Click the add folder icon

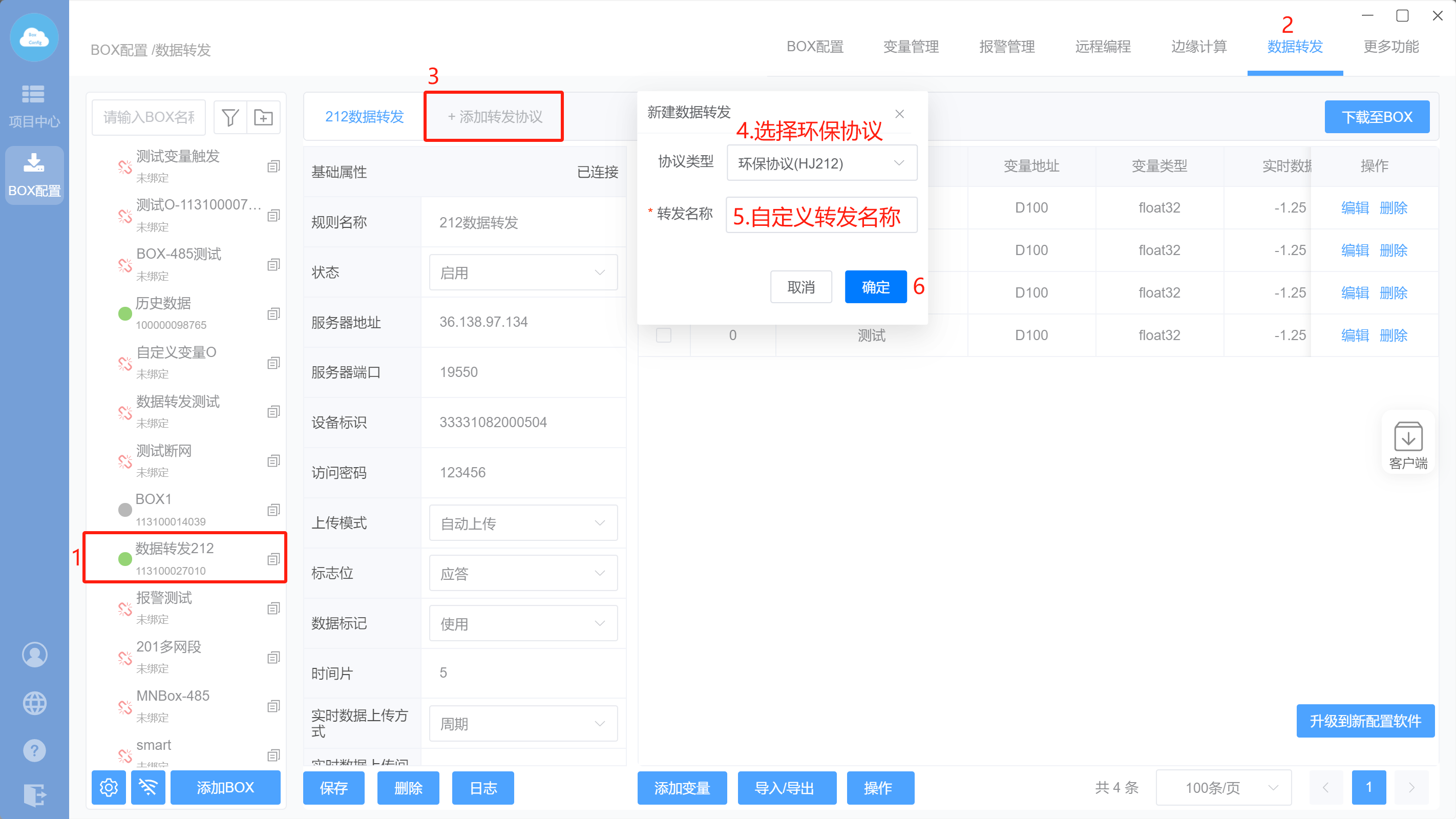[x=263, y=117]
